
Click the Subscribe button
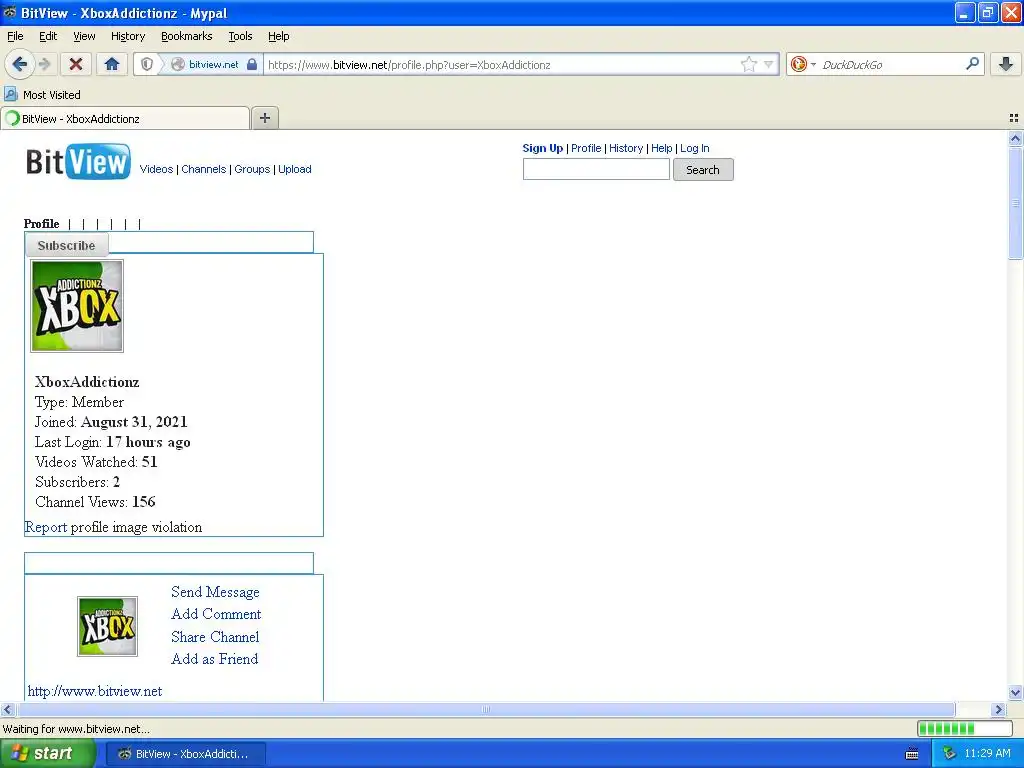pos(67,246)
